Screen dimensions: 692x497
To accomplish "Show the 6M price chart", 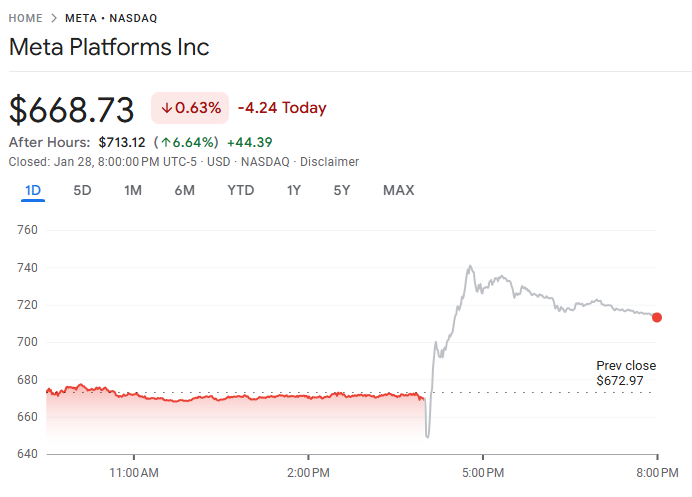I will click(x=184, y=190).
